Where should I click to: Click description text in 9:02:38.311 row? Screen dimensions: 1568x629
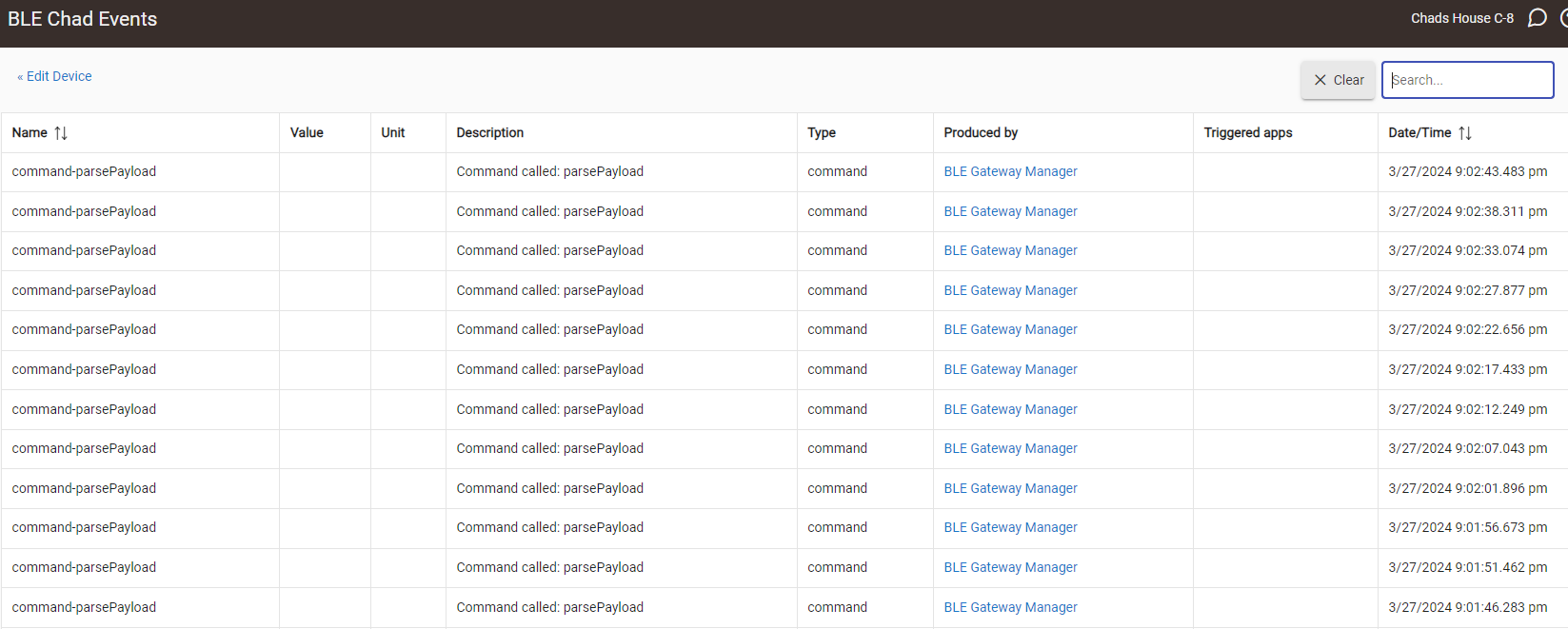[x=549, y=211]
